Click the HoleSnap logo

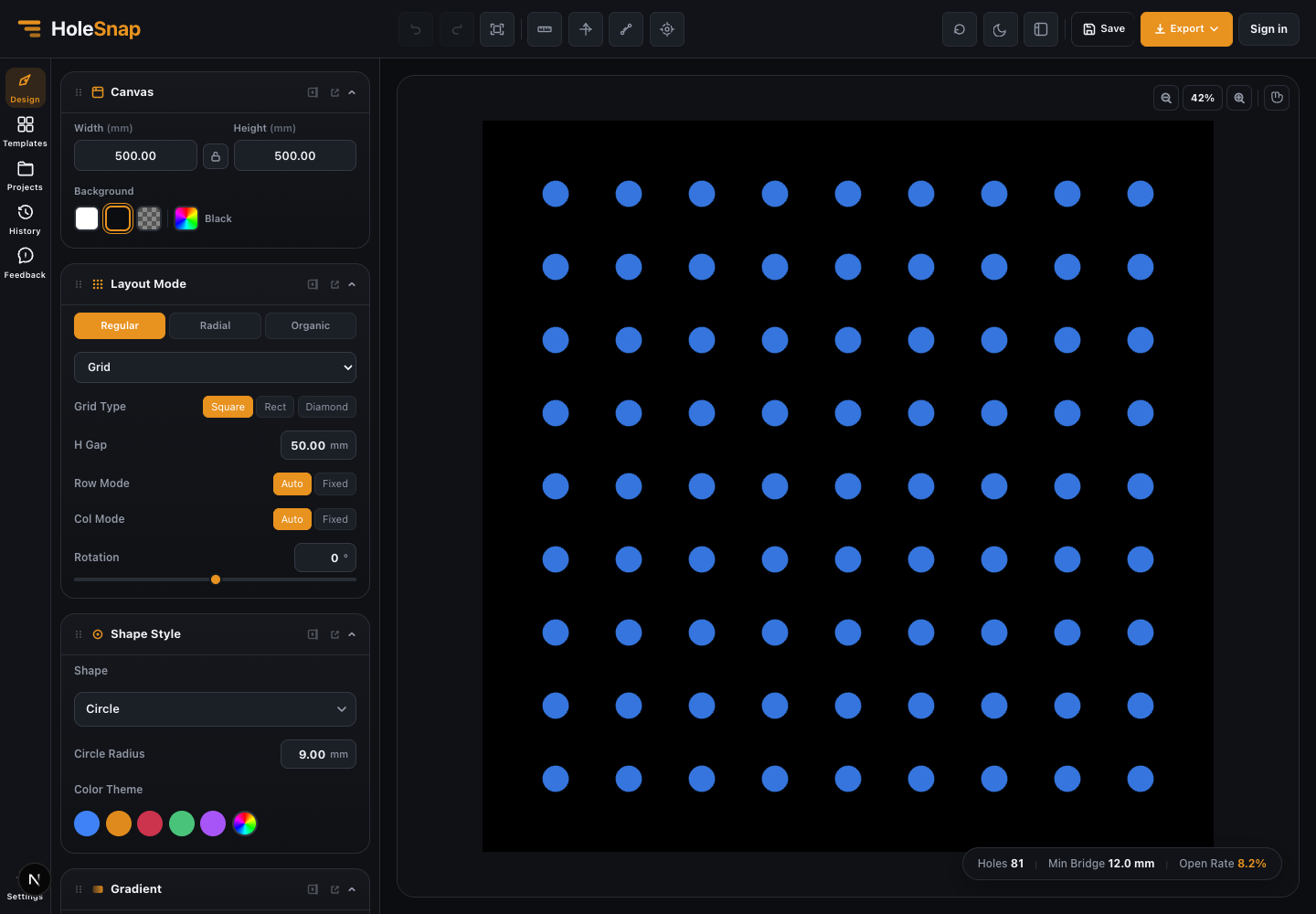click(80, 29)
